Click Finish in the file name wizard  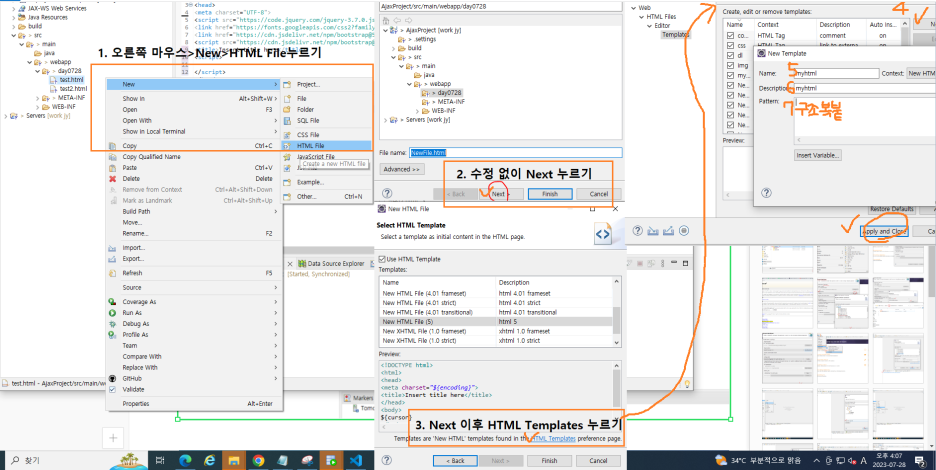pos(550,194)
